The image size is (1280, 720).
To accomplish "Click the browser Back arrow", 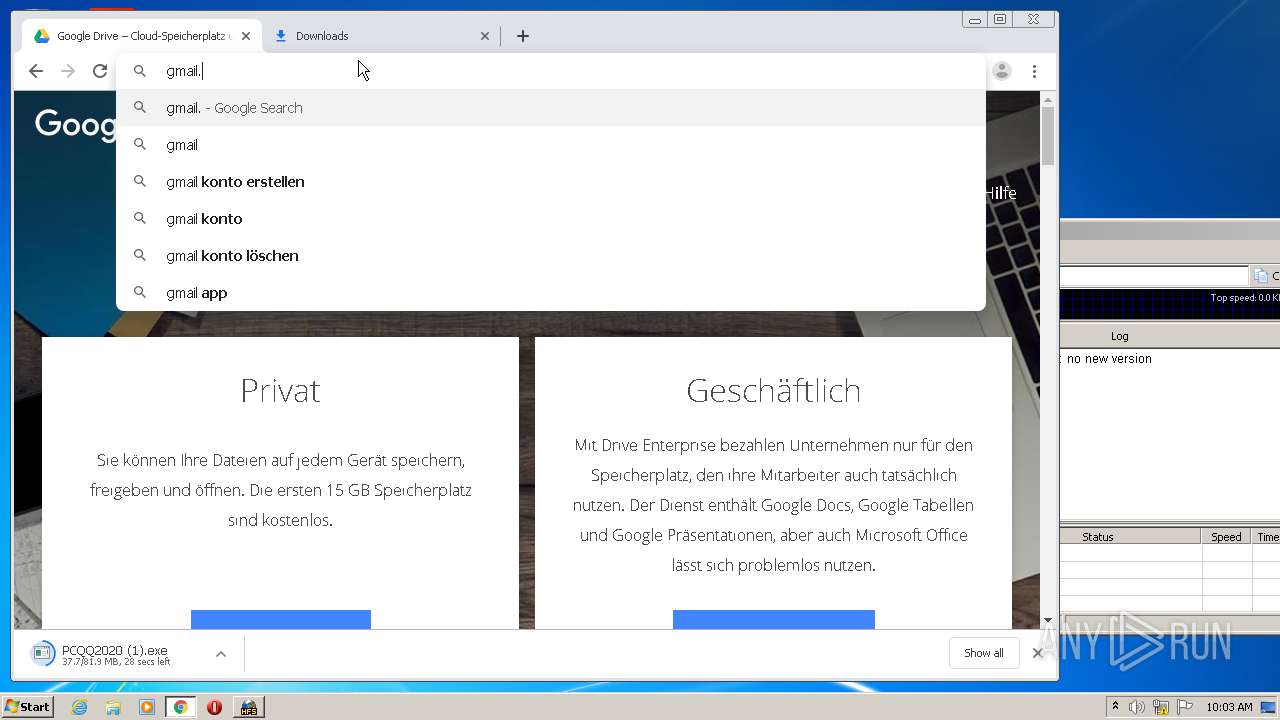I will (x=36, y=71).
